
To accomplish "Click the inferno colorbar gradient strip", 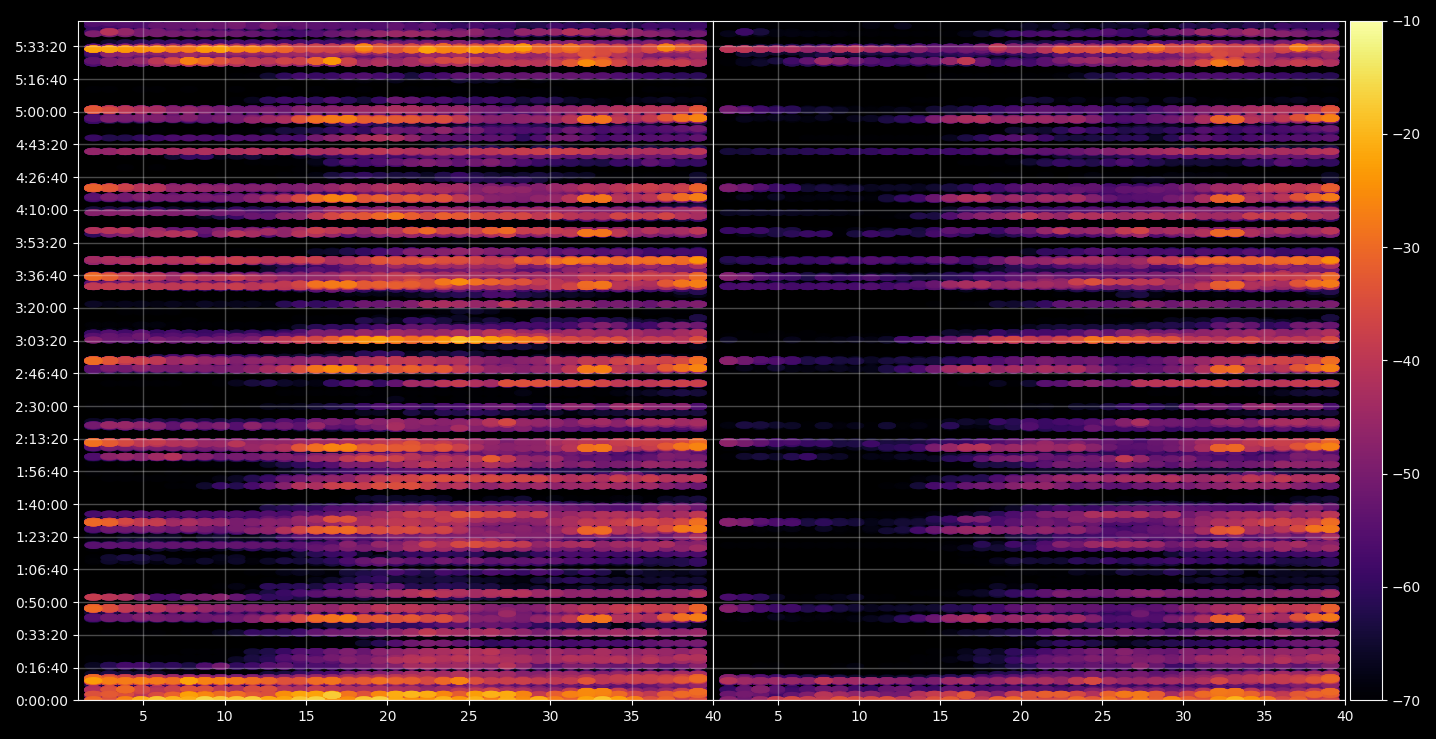I will point(1366,361).
